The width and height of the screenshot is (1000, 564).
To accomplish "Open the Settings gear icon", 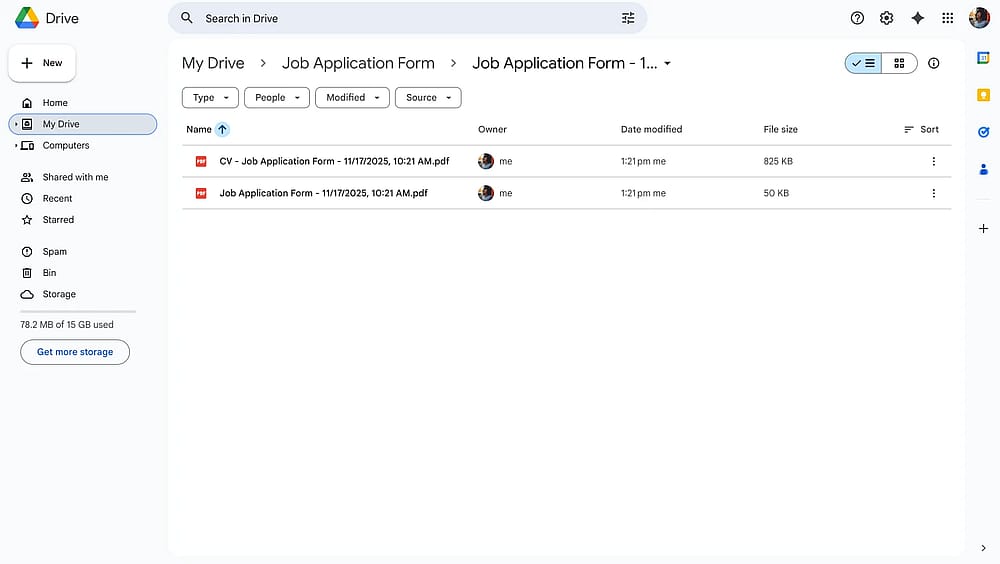I will click(x=886, y=18).
